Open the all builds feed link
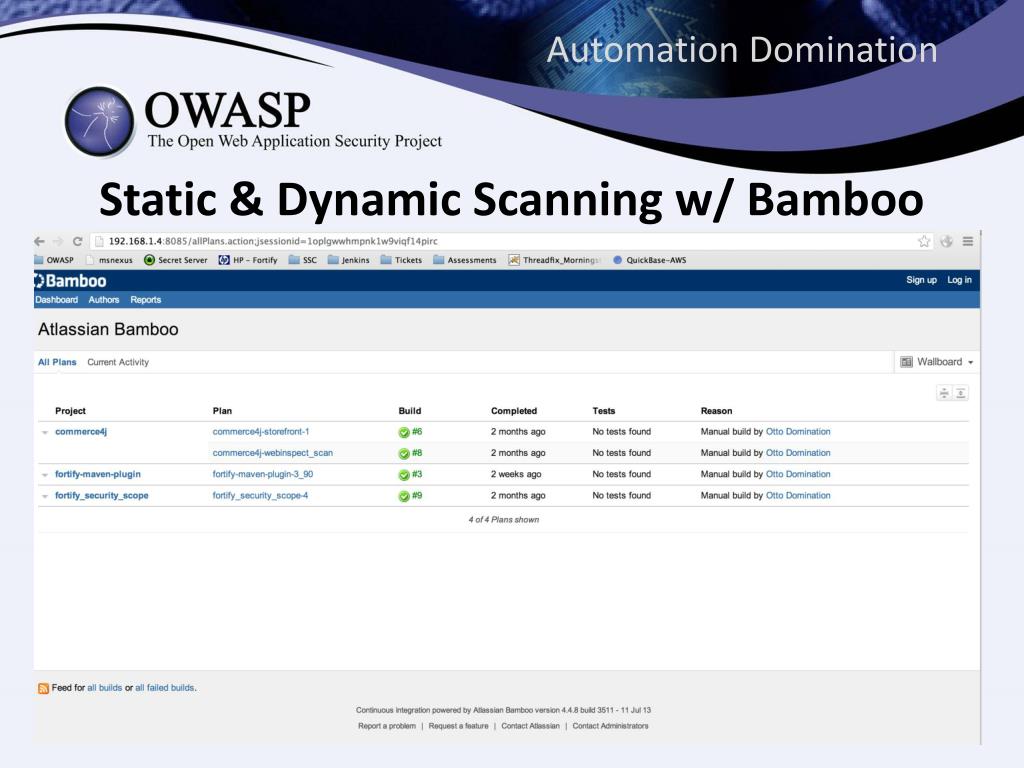The width and height of the screenshot is (1024, 768). [x=104, y=688]
